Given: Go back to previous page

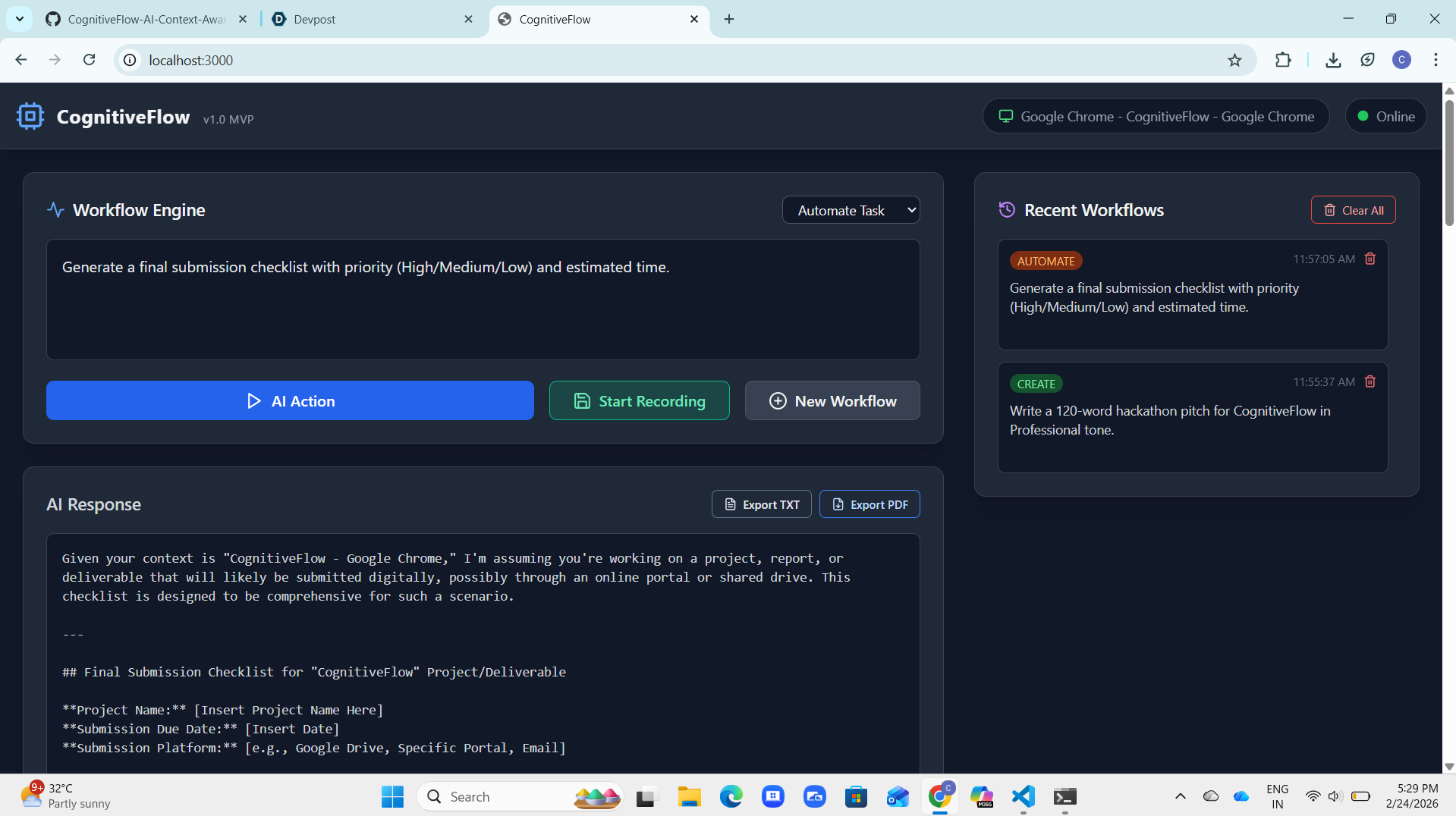Looking at the screenshot, I should click(21, 60).
